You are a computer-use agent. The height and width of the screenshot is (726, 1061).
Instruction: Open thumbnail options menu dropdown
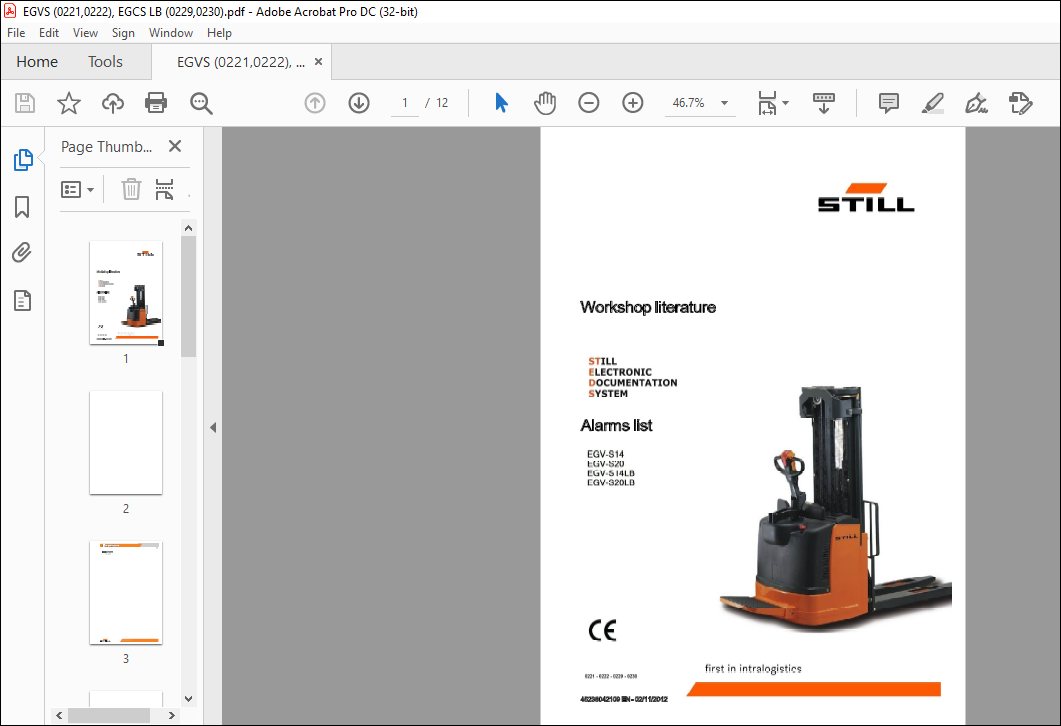coord(77,189)
